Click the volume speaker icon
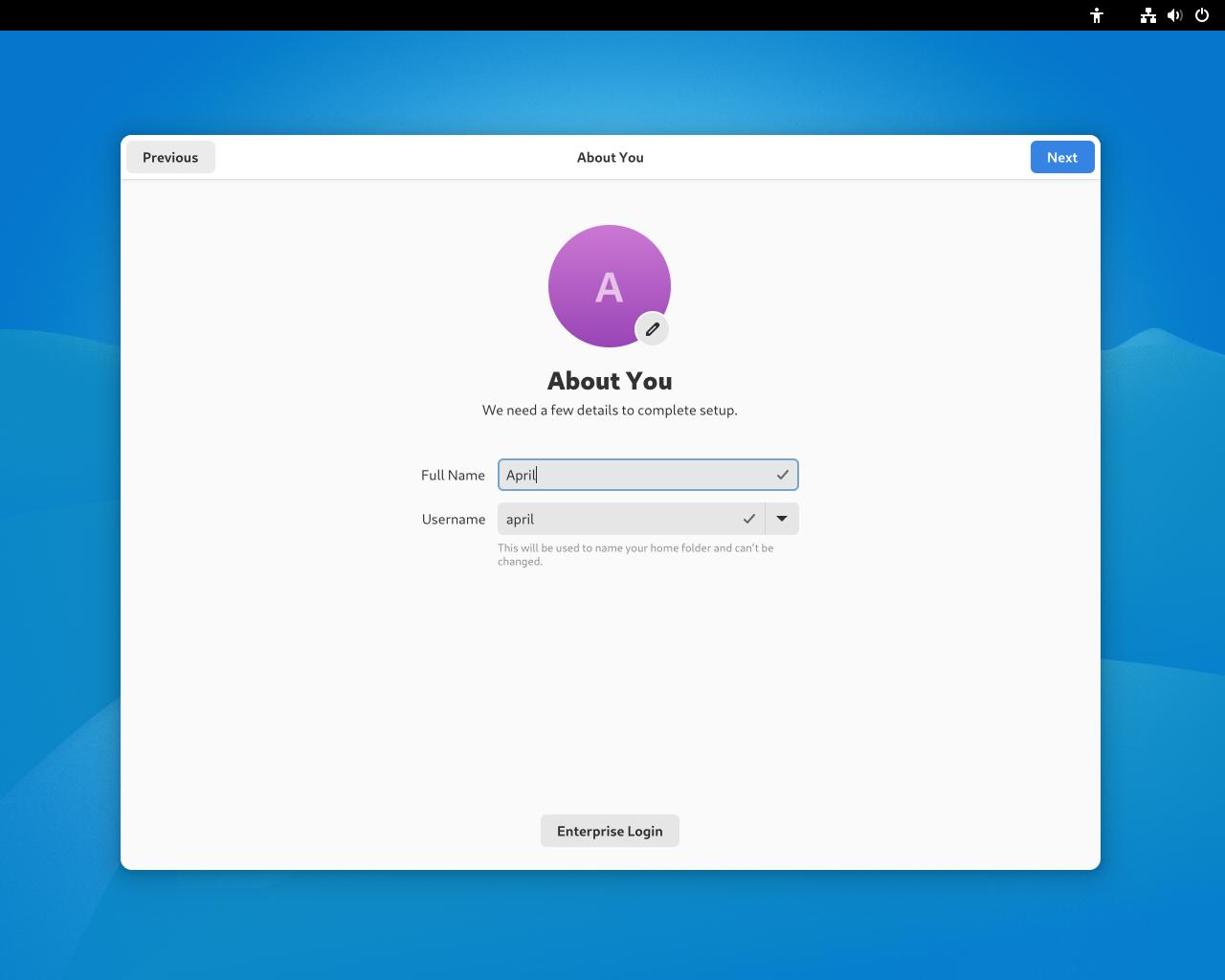This screenshot has height=980, width=1225. point(1174,15)
